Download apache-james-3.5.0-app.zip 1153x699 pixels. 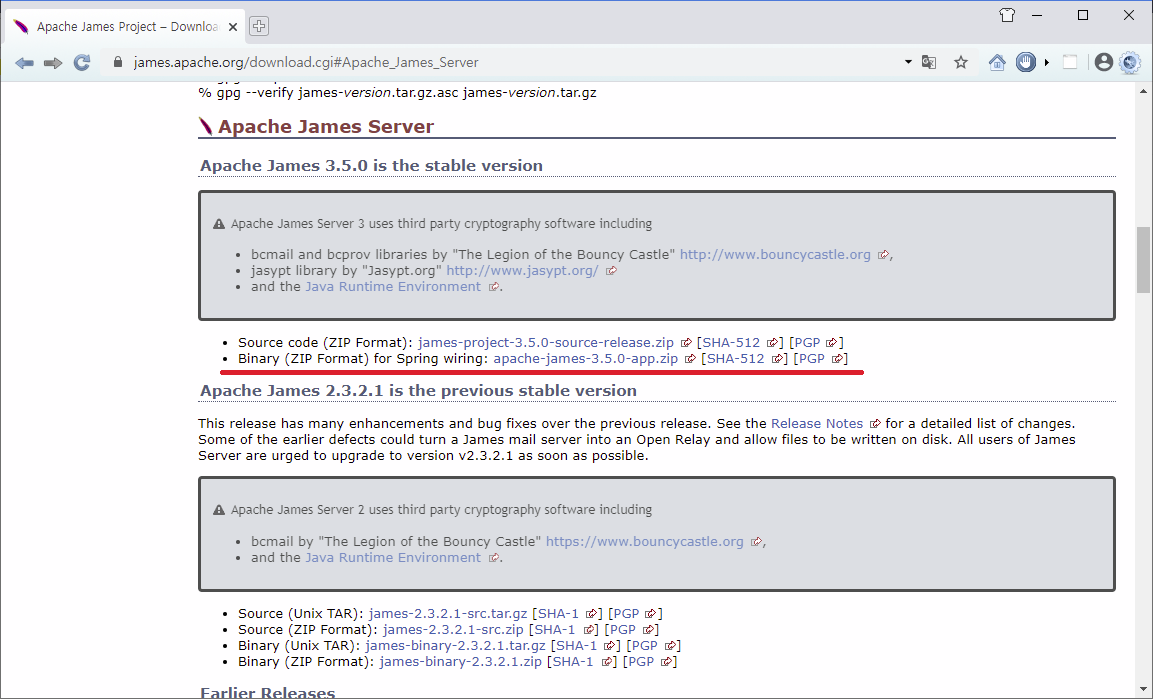point(585,359)
